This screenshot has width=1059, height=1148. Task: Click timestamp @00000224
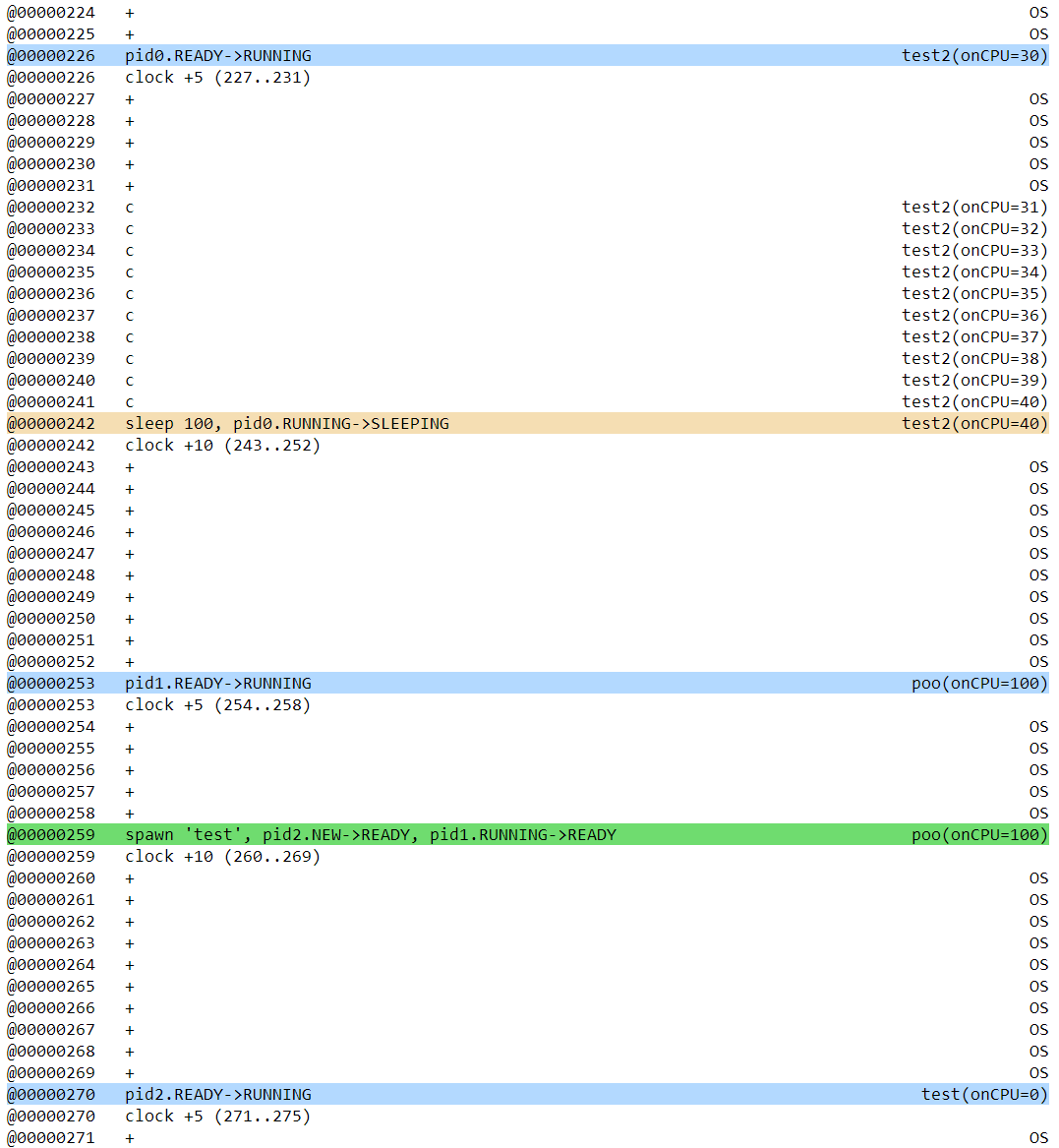pos(51,12)
